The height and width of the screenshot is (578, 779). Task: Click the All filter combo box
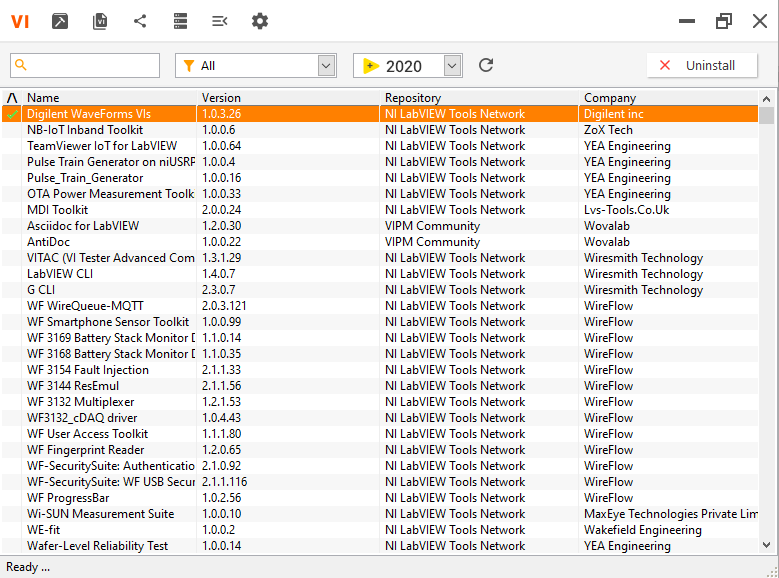pyautogui.click(x=256, y=66)
